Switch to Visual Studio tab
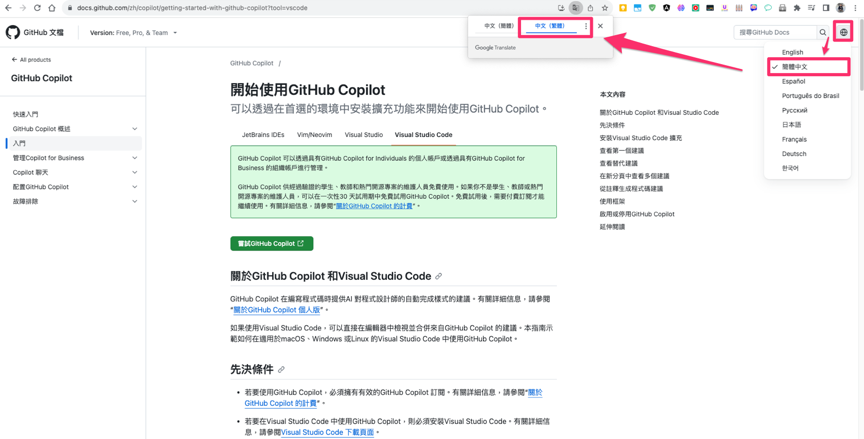The width and height of the screenshot is (864, 439). [x=364, y=134]
